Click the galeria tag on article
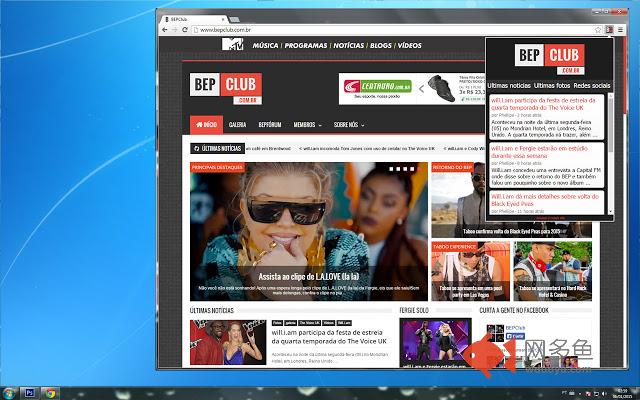 click(x=290, y=323)
